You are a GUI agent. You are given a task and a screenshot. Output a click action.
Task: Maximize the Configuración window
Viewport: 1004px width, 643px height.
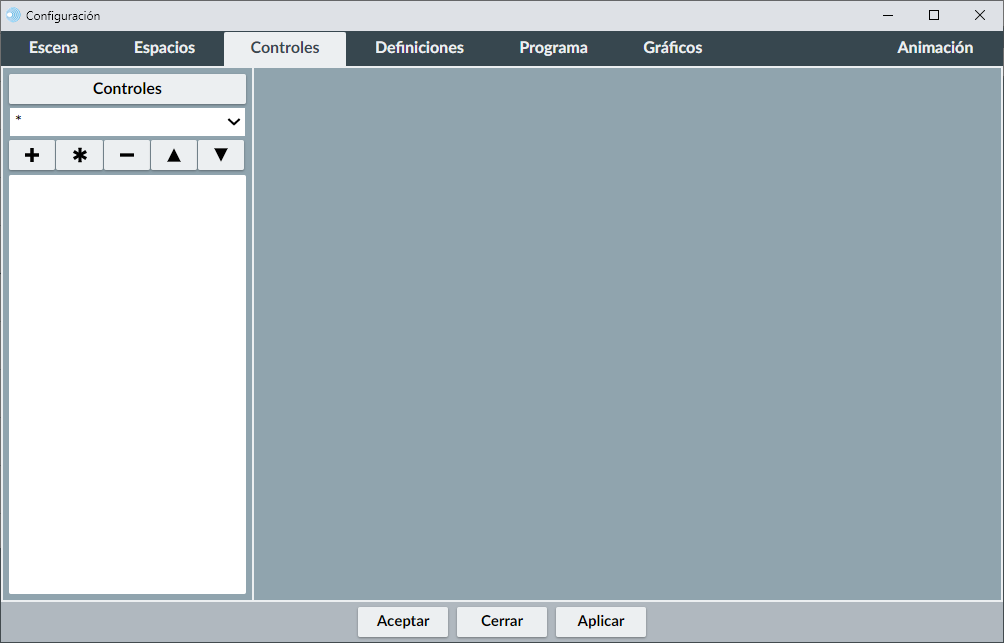pyautogui.click(x=934, y=15)
